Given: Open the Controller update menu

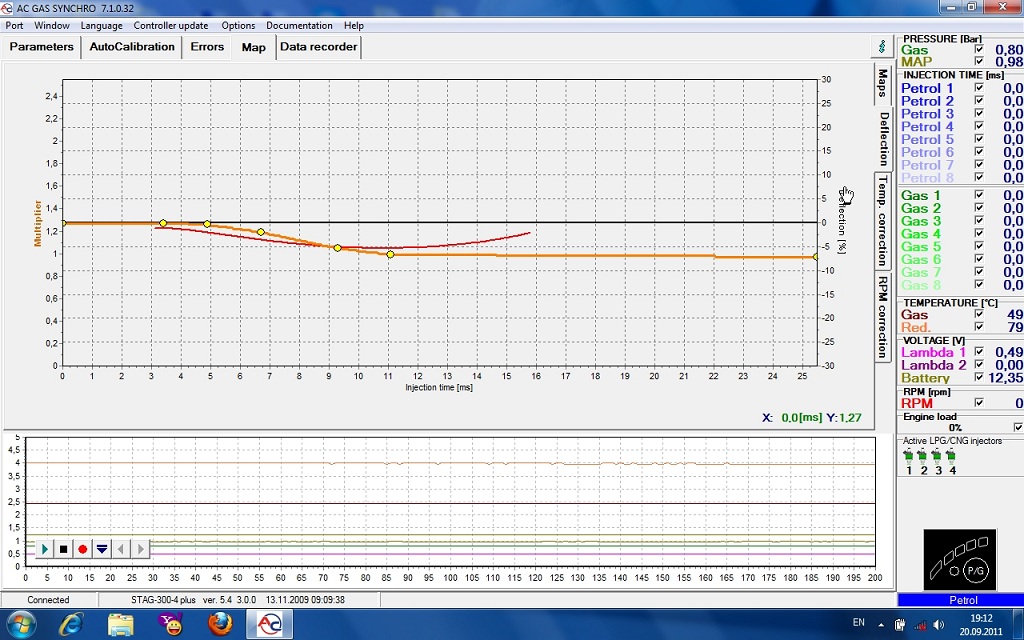Looking at the screenshot, I should click(x=171, y=25).
